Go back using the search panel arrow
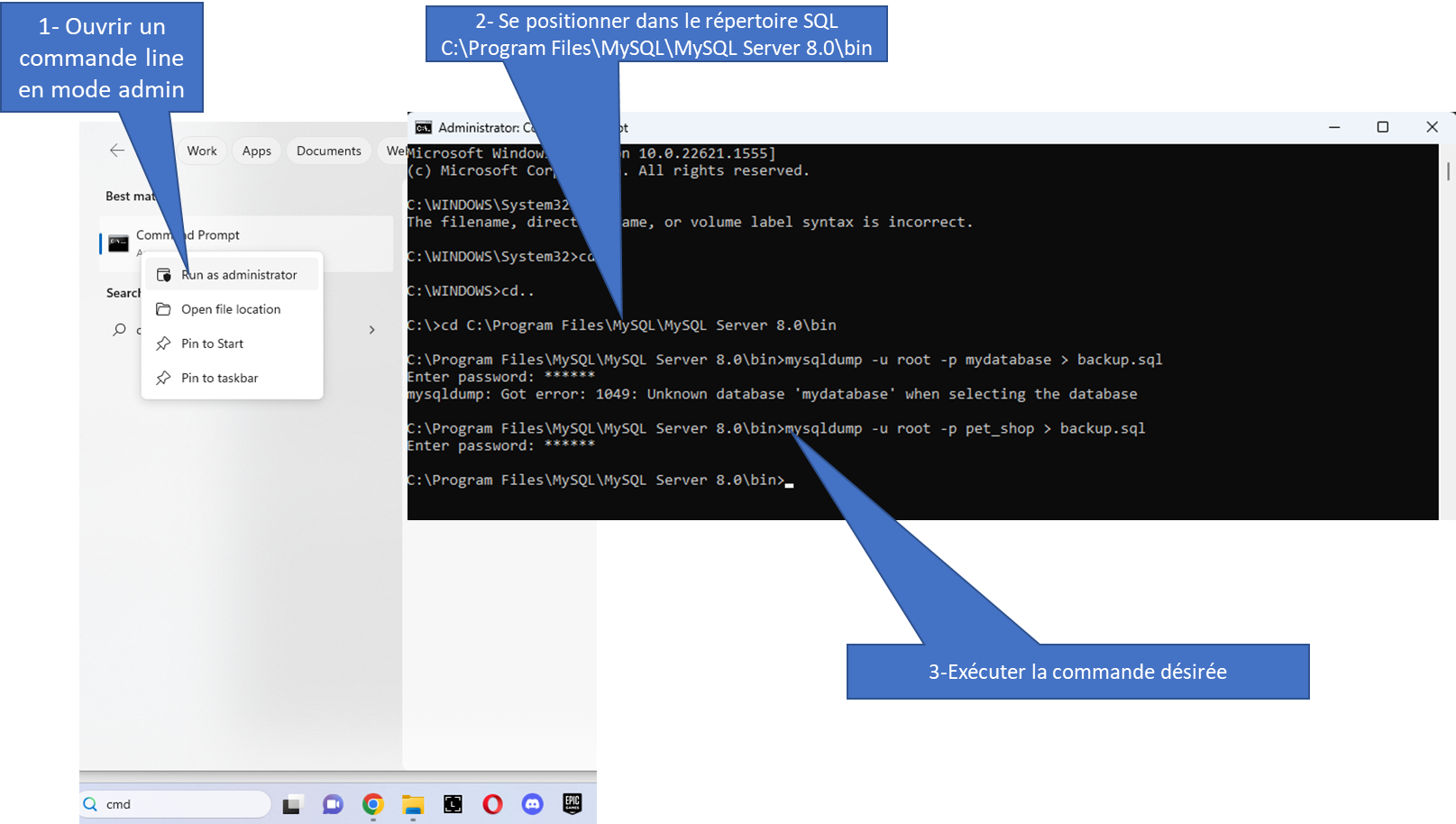 point(117,151)
